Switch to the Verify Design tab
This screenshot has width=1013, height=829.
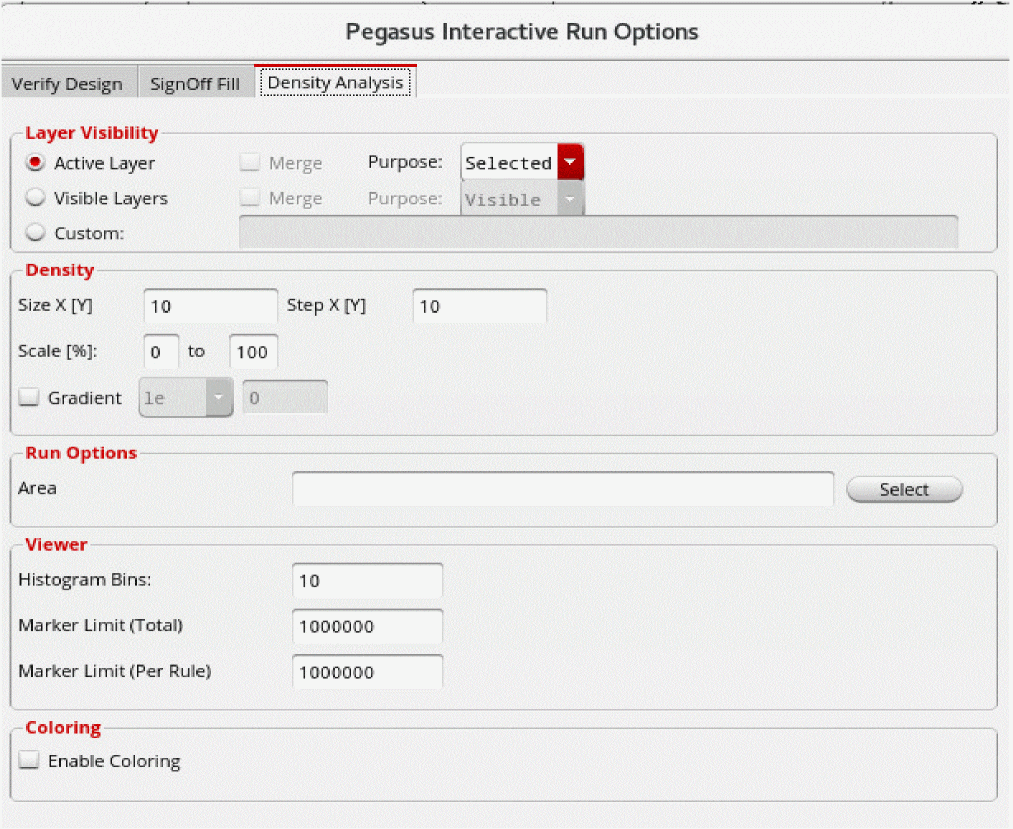pos(67,83)
